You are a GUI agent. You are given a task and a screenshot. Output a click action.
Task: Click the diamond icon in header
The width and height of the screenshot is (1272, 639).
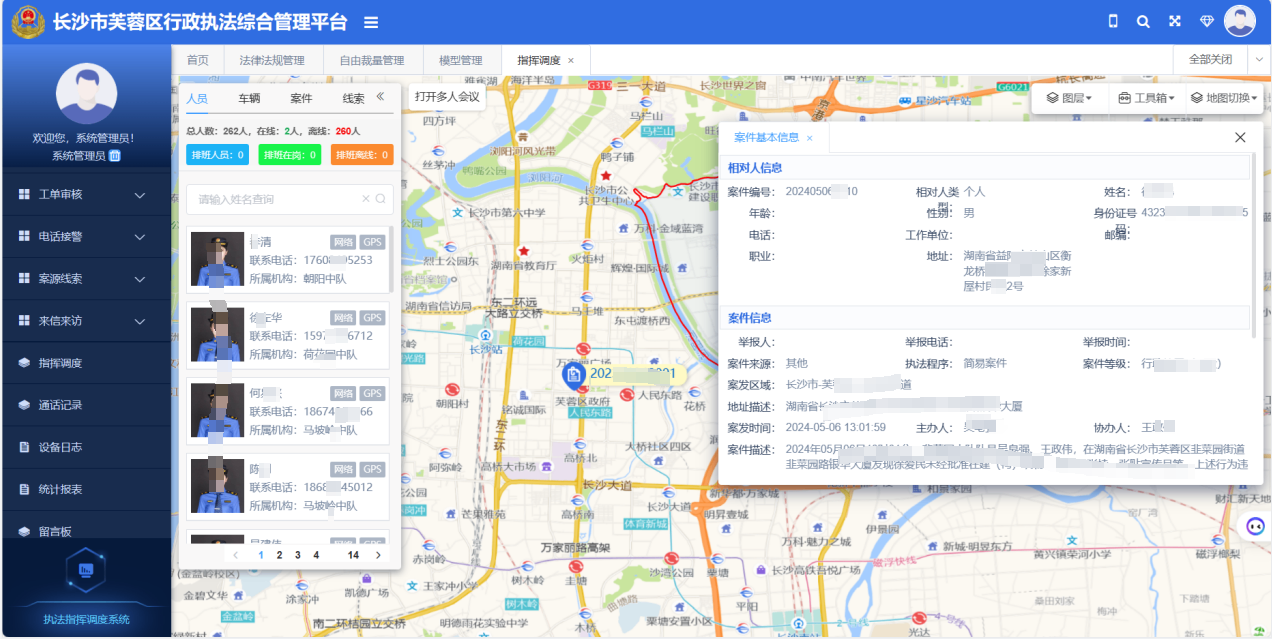coord(1207,22)
